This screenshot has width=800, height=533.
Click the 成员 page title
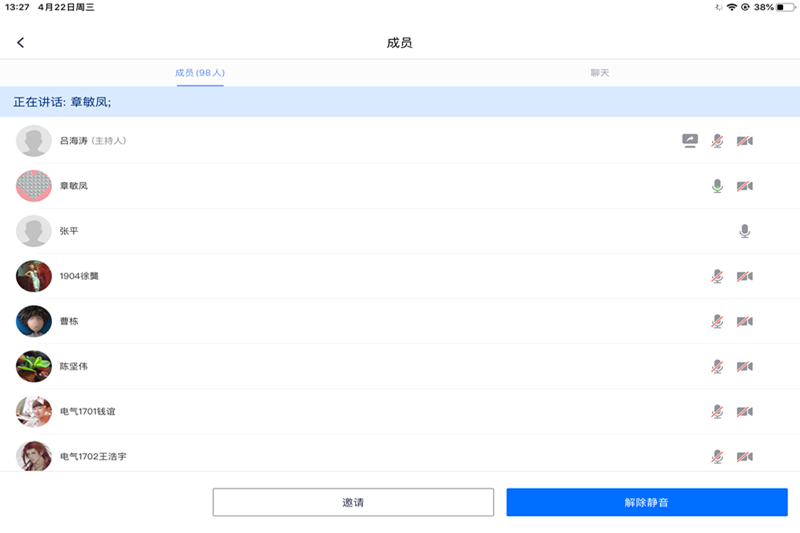pos(399,43)
